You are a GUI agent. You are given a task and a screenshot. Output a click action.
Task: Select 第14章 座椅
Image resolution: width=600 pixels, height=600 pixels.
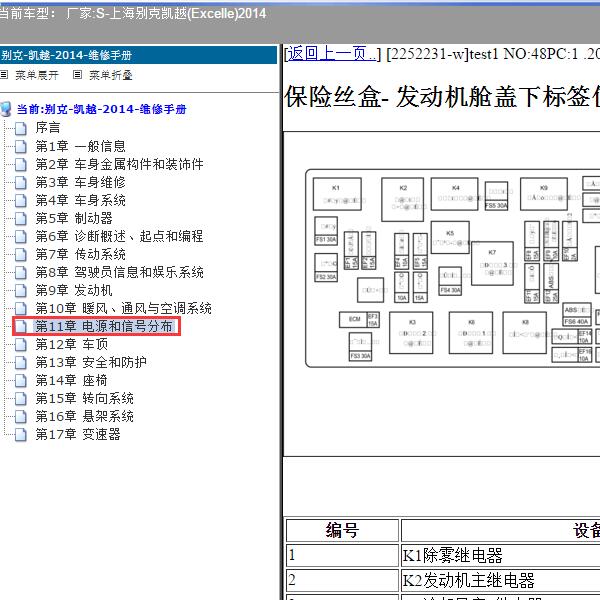(x=72, y=380)
